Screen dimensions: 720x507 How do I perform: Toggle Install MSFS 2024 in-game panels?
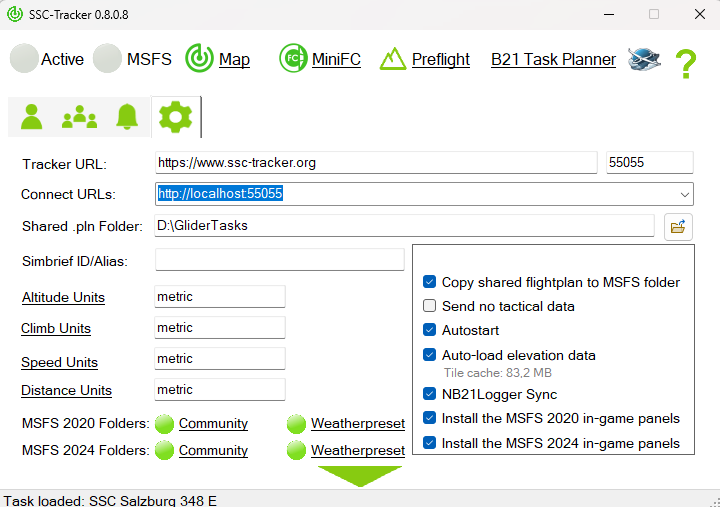(x=429, y=443)
